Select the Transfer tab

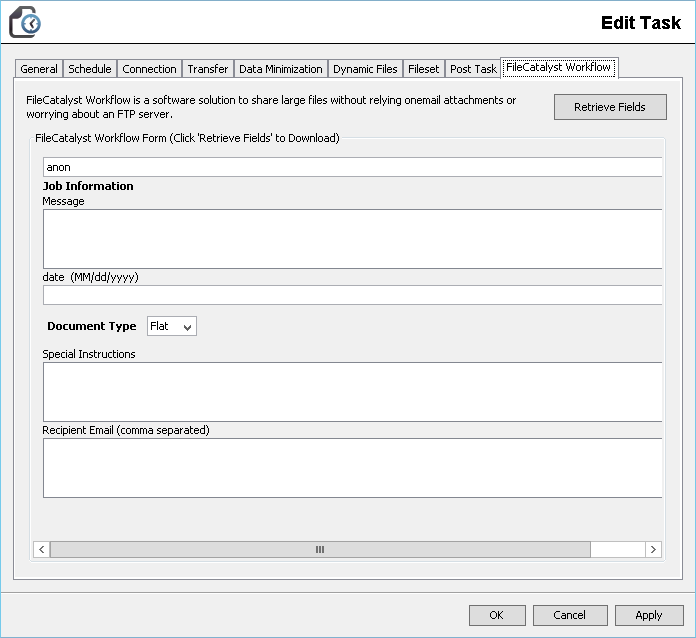pos(208,69)
